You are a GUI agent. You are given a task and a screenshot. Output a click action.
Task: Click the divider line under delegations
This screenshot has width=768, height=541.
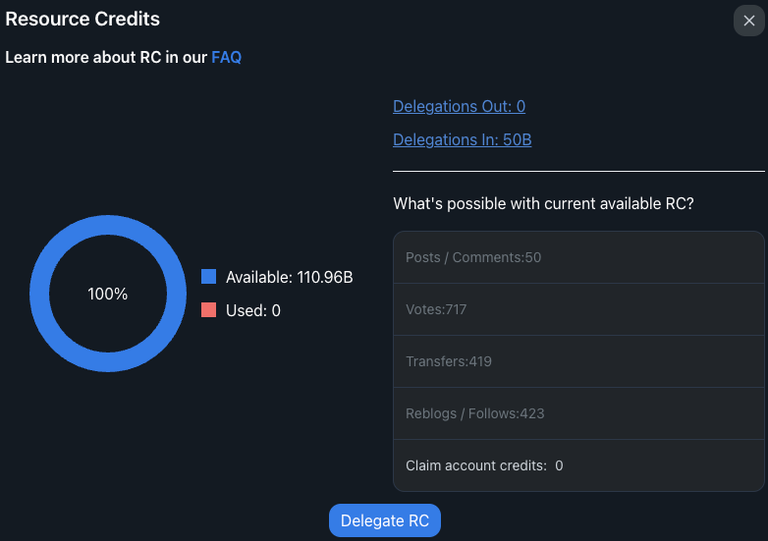click(578, 171)
